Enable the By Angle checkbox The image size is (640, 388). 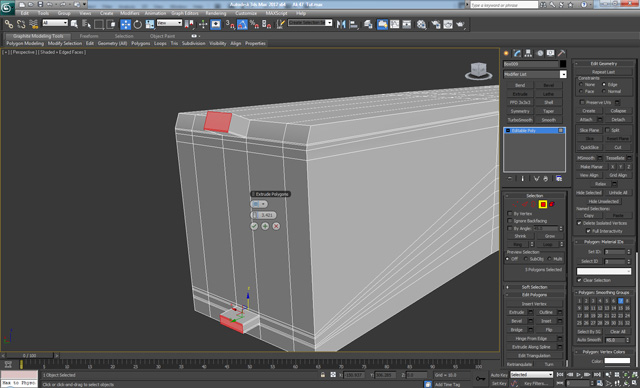[x=510, y=228]
